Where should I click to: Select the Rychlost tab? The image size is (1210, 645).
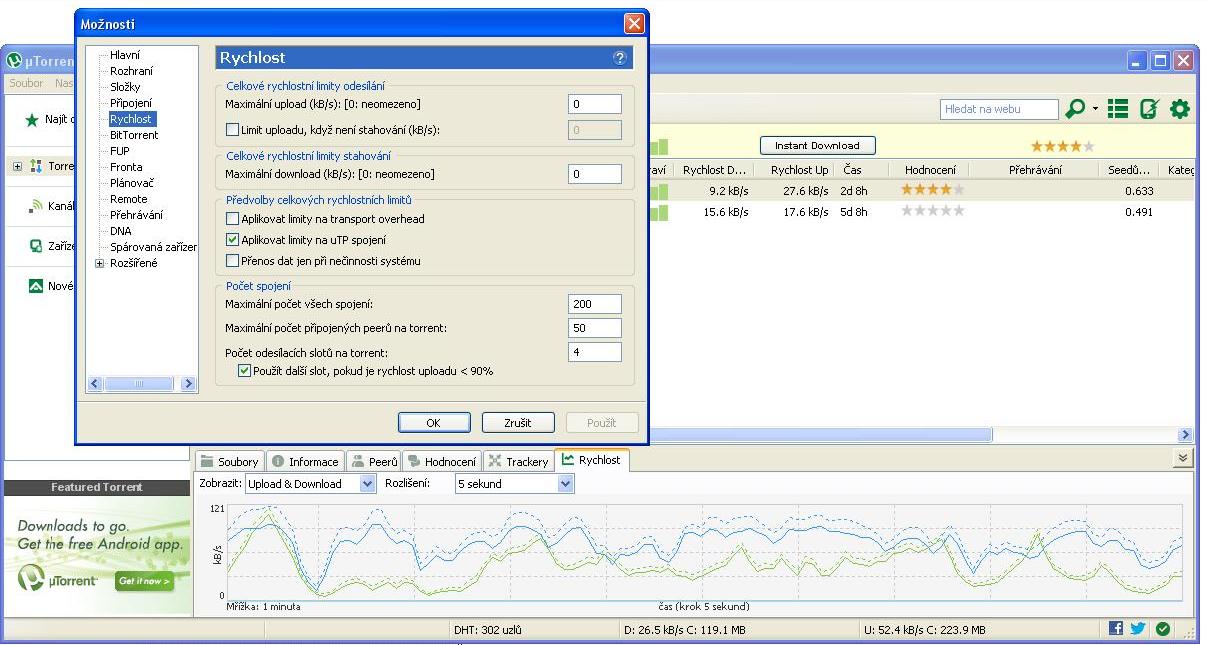(x=591, y=460)
